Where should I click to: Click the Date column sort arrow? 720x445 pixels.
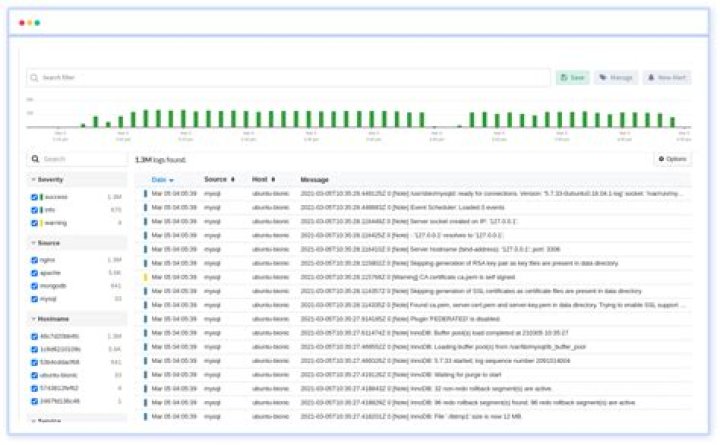tap(171, 180)
